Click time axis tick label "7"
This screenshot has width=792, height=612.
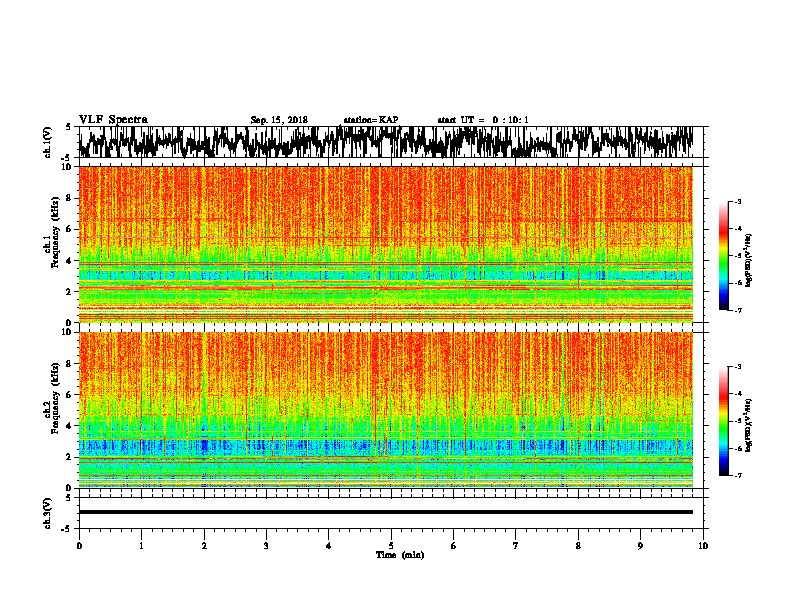(x=516, y=546)
